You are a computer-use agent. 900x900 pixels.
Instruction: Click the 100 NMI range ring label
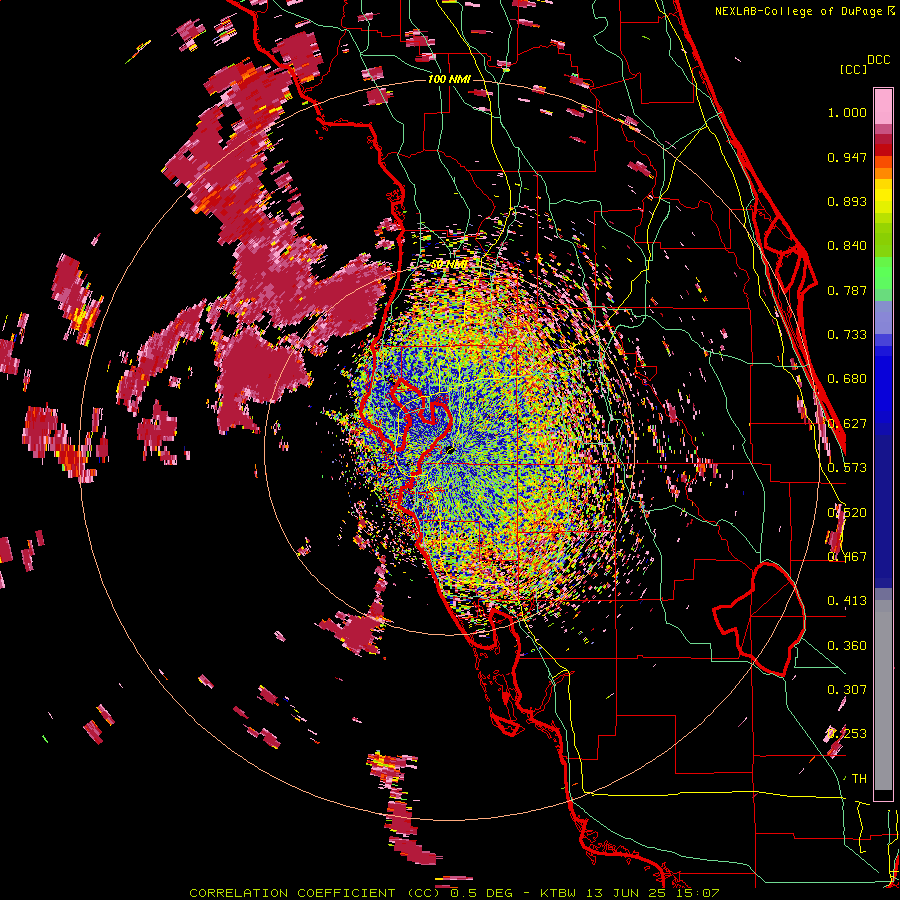click(x=449, y=79)
